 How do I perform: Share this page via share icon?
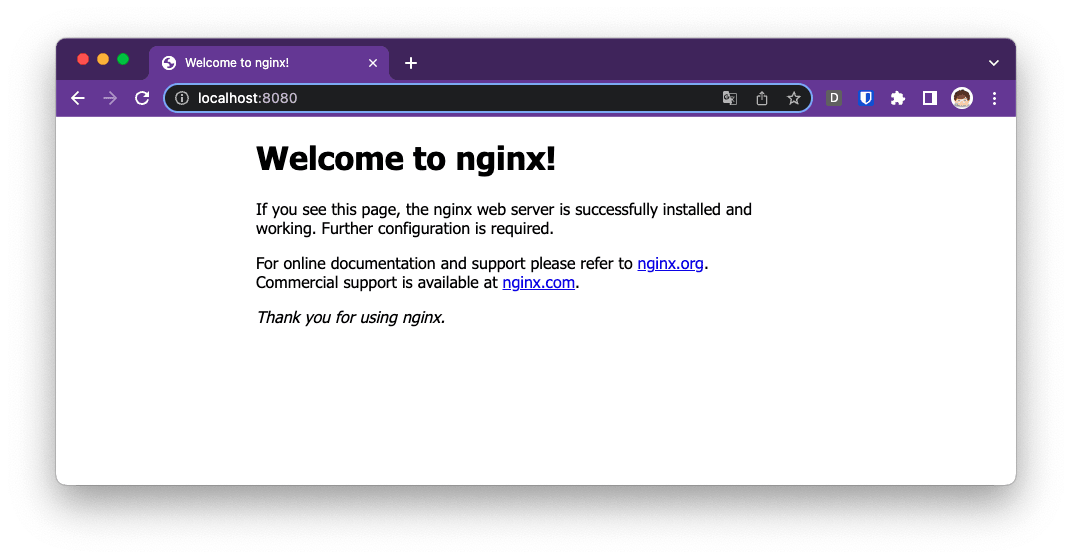tap(762, 98)
